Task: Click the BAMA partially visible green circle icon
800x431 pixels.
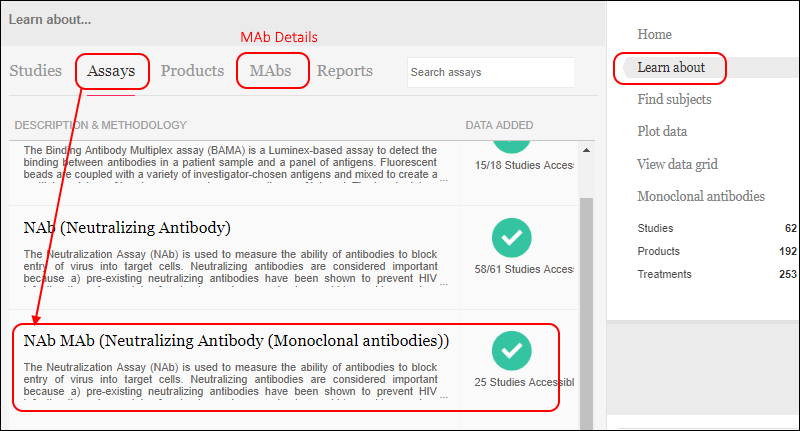Action: pos(512,147)
